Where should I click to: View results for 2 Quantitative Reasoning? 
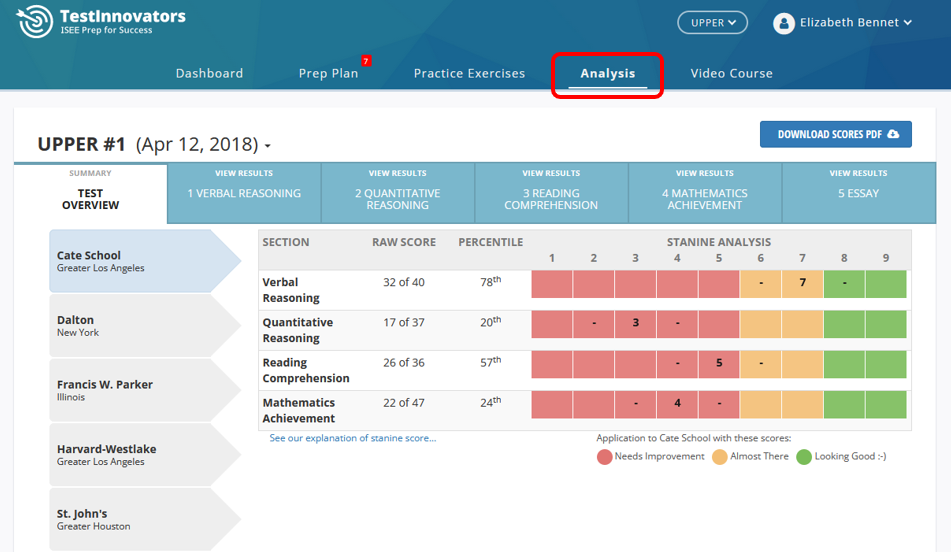coord(398,193)
